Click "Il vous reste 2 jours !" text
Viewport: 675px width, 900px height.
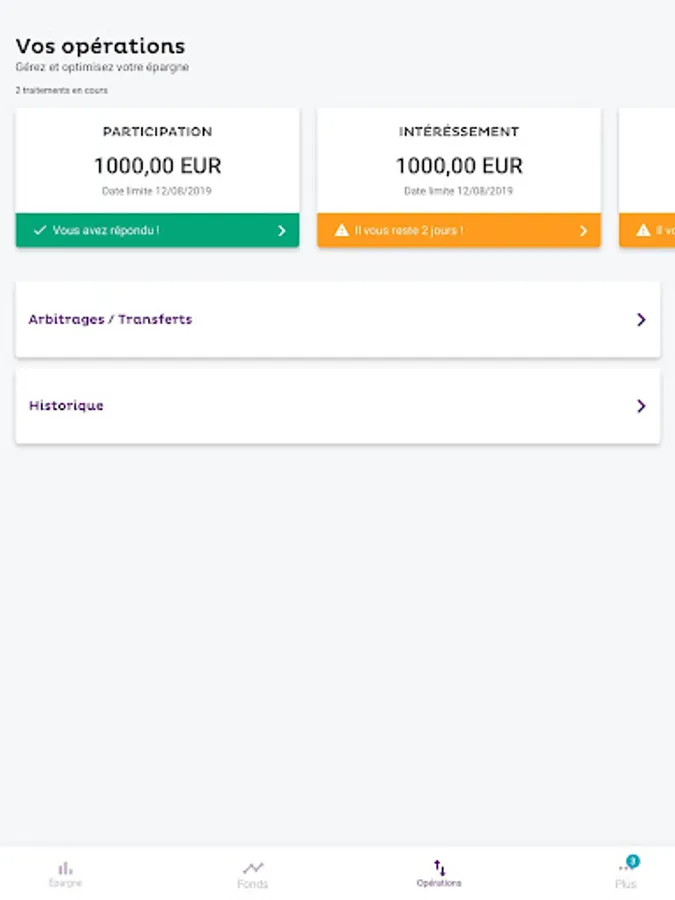(409, 230)
